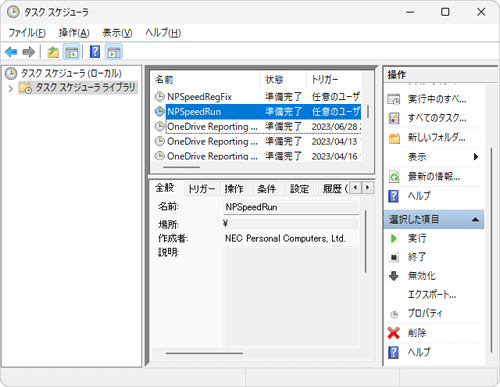Screen dimensions: 500x387
Task: Click the clock icon beside タスク スケジューラ (ローカル)
Action: coord(11,73)
